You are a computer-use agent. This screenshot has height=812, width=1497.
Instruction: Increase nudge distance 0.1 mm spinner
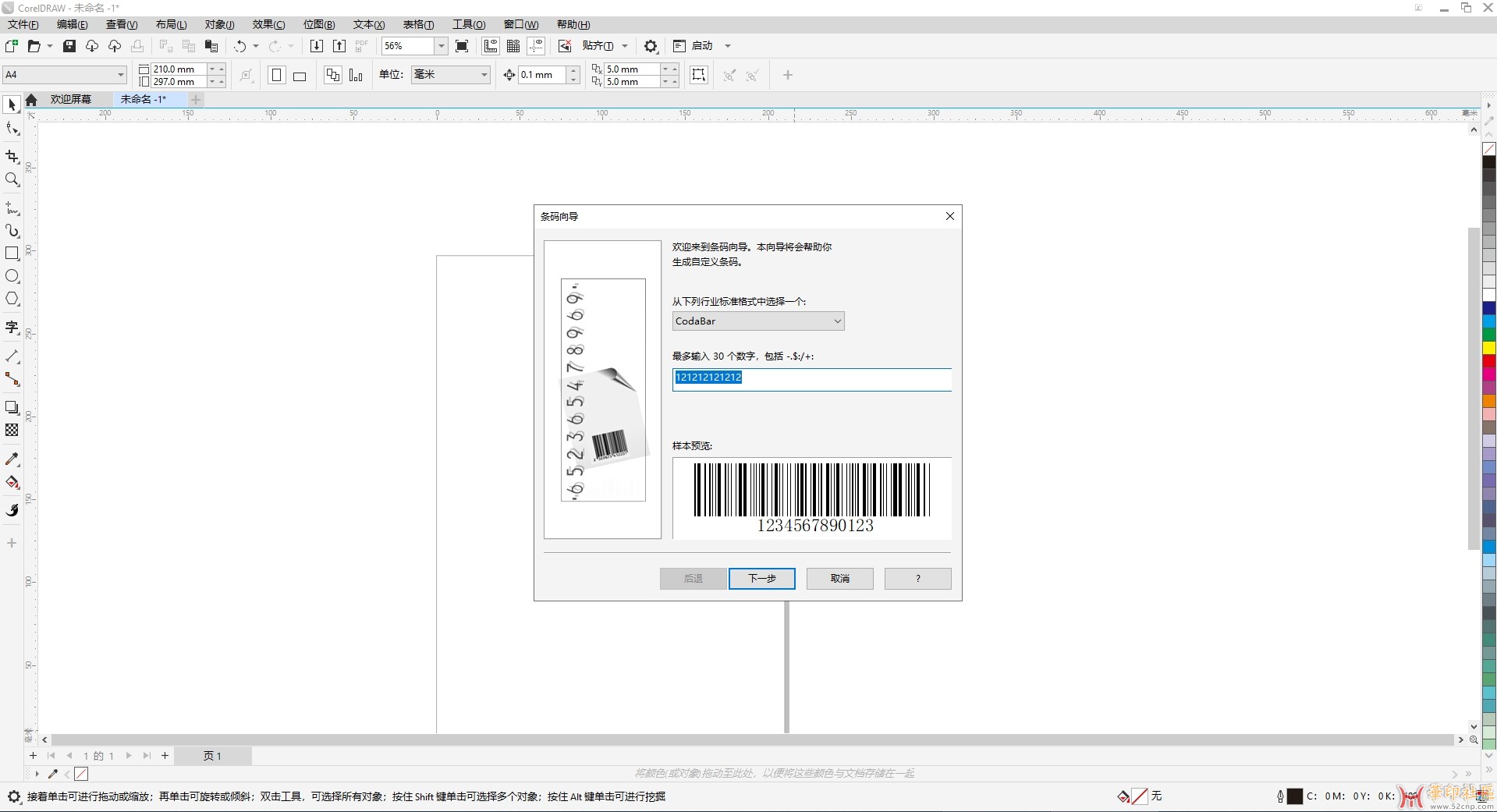(574, 70)
